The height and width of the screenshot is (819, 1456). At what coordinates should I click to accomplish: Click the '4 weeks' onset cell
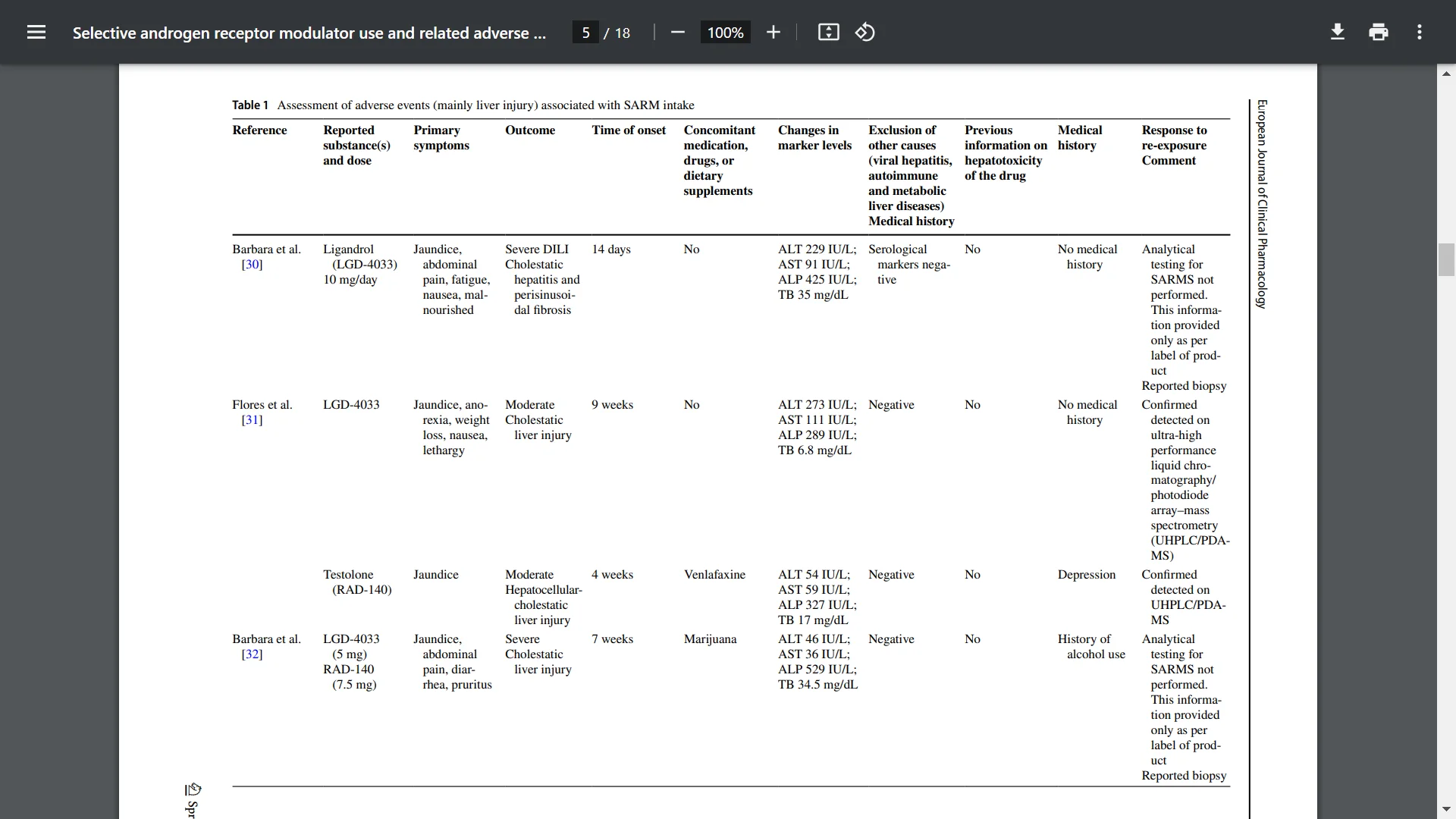click(612, 575)
